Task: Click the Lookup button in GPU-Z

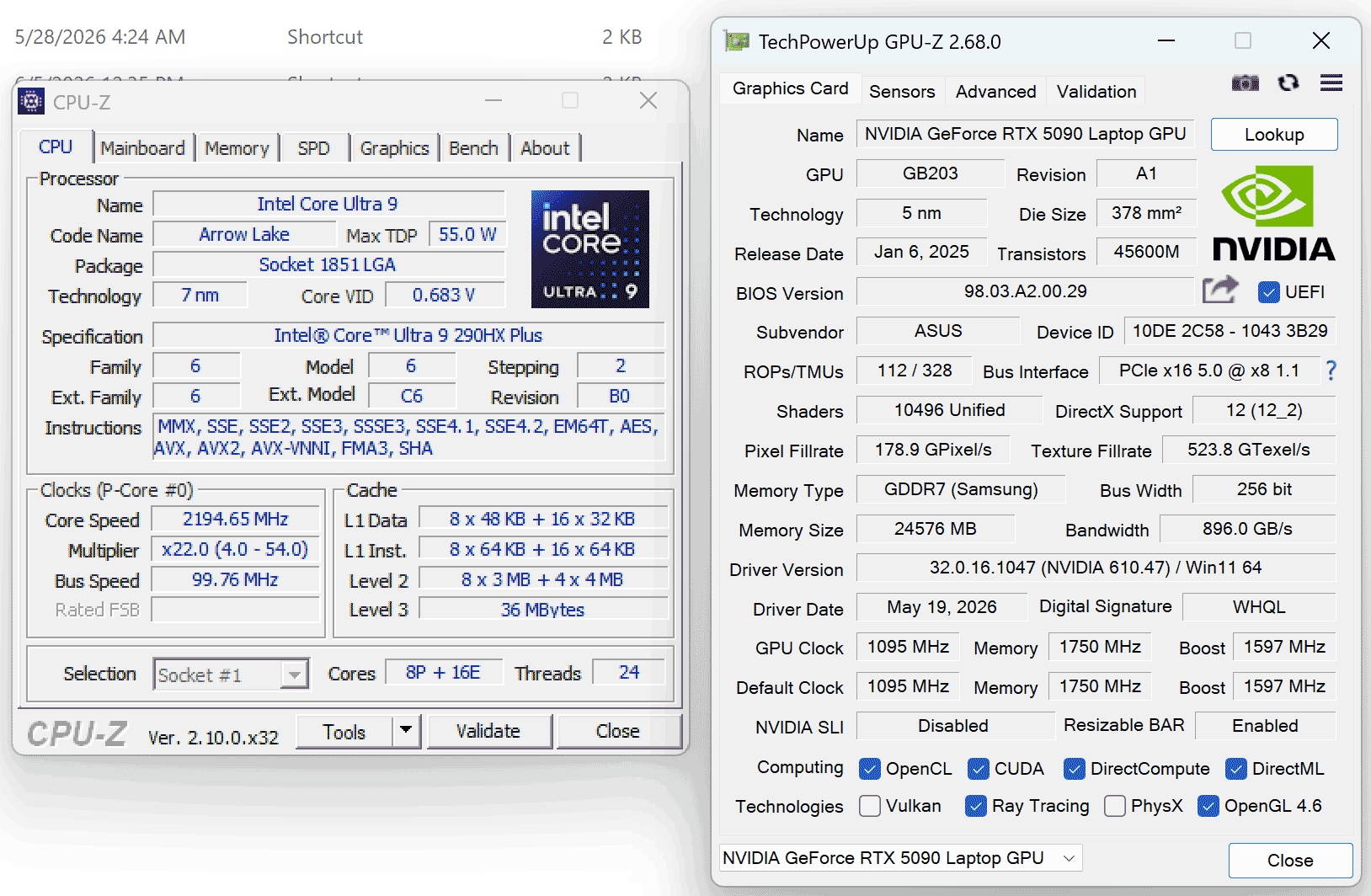Action: 1274,135
